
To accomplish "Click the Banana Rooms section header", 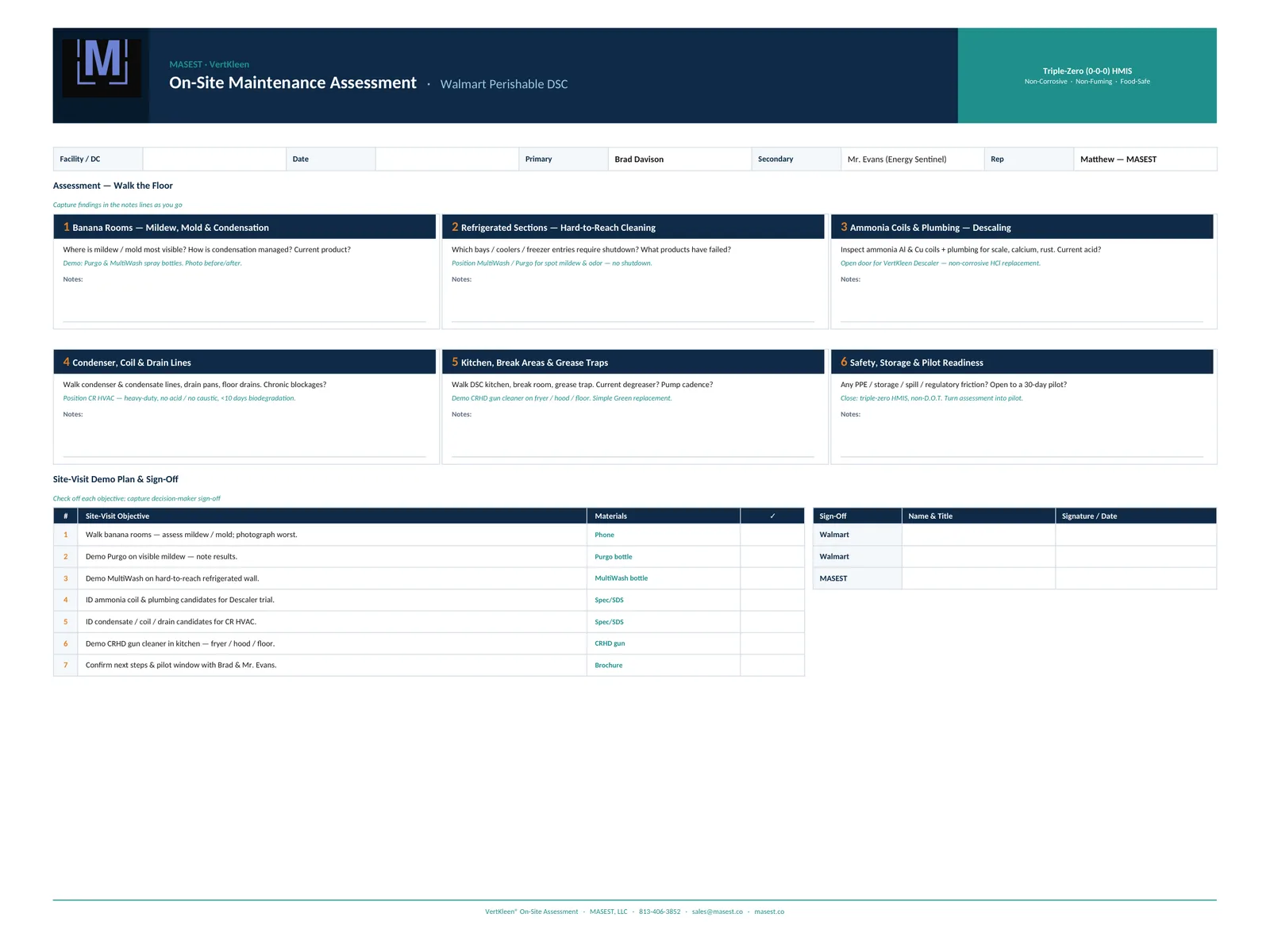I will tap(244, 227).
